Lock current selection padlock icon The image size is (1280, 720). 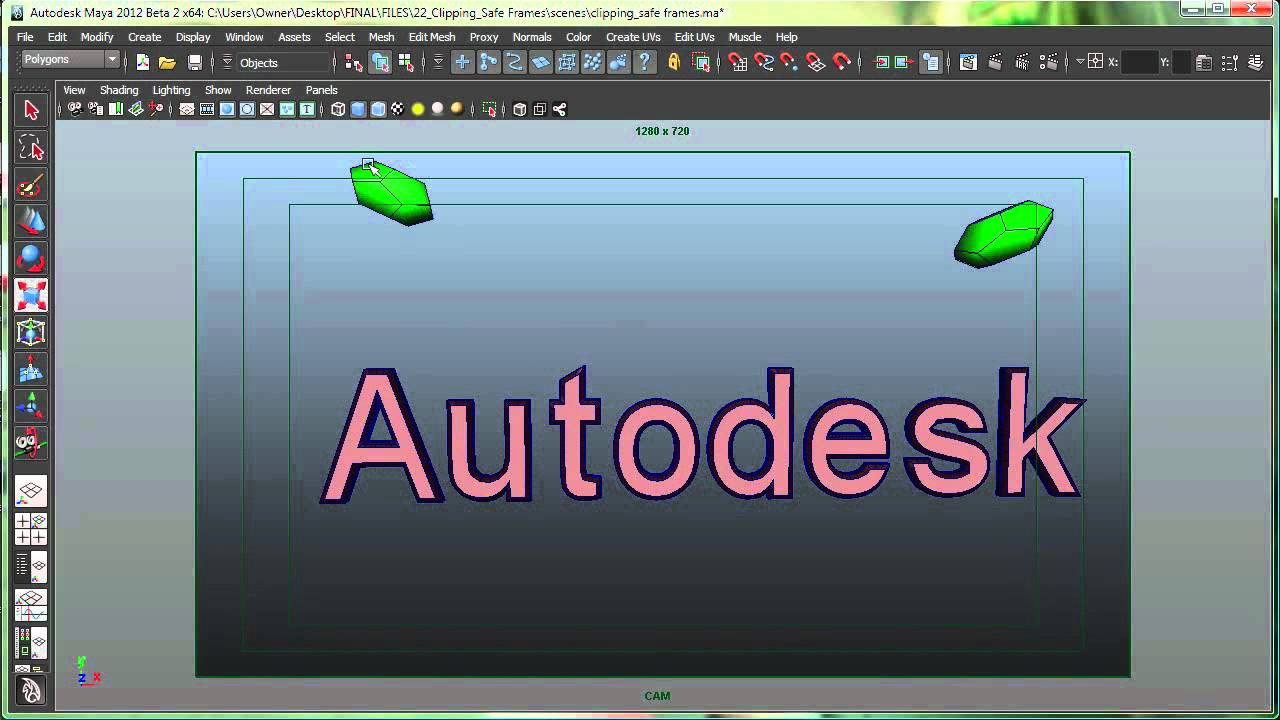pos(674,62)
